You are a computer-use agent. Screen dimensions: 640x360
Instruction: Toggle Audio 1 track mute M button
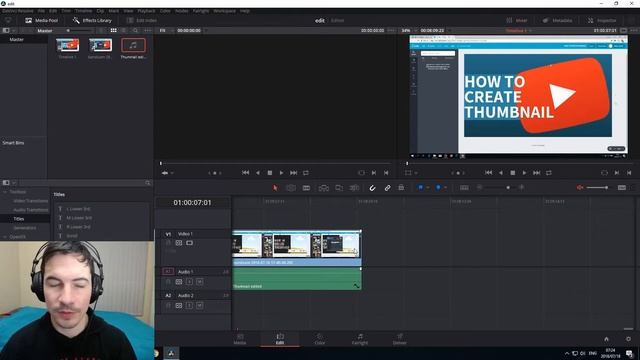click(x=200, y=282)
